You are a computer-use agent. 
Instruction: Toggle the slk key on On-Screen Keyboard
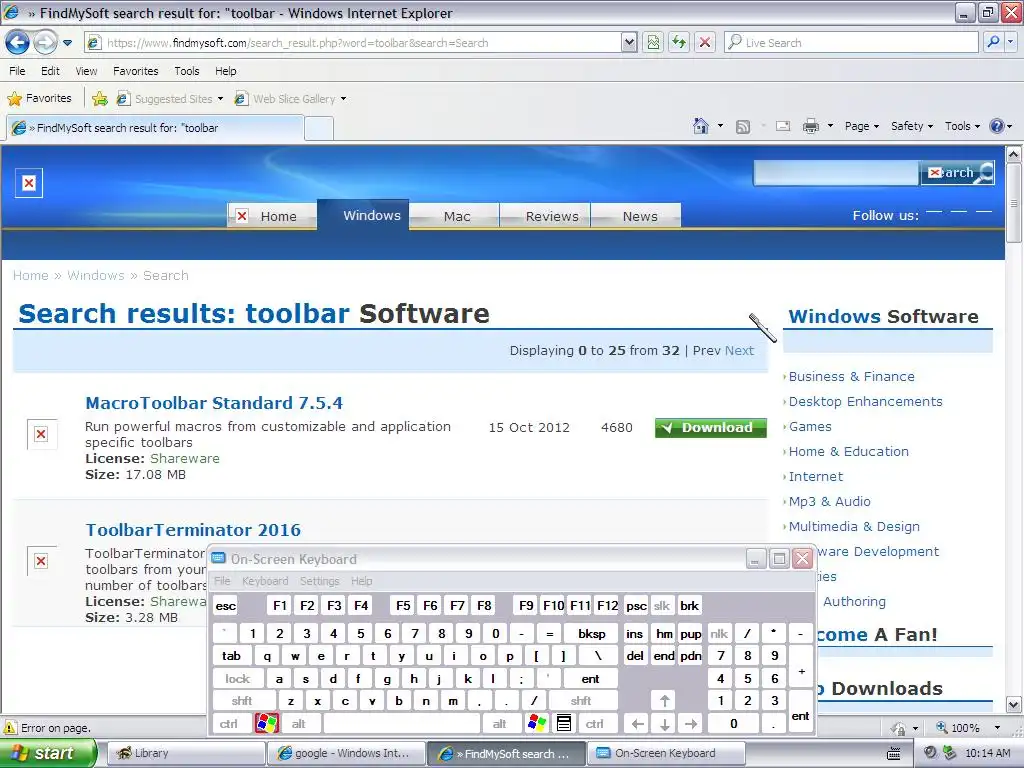662,606
